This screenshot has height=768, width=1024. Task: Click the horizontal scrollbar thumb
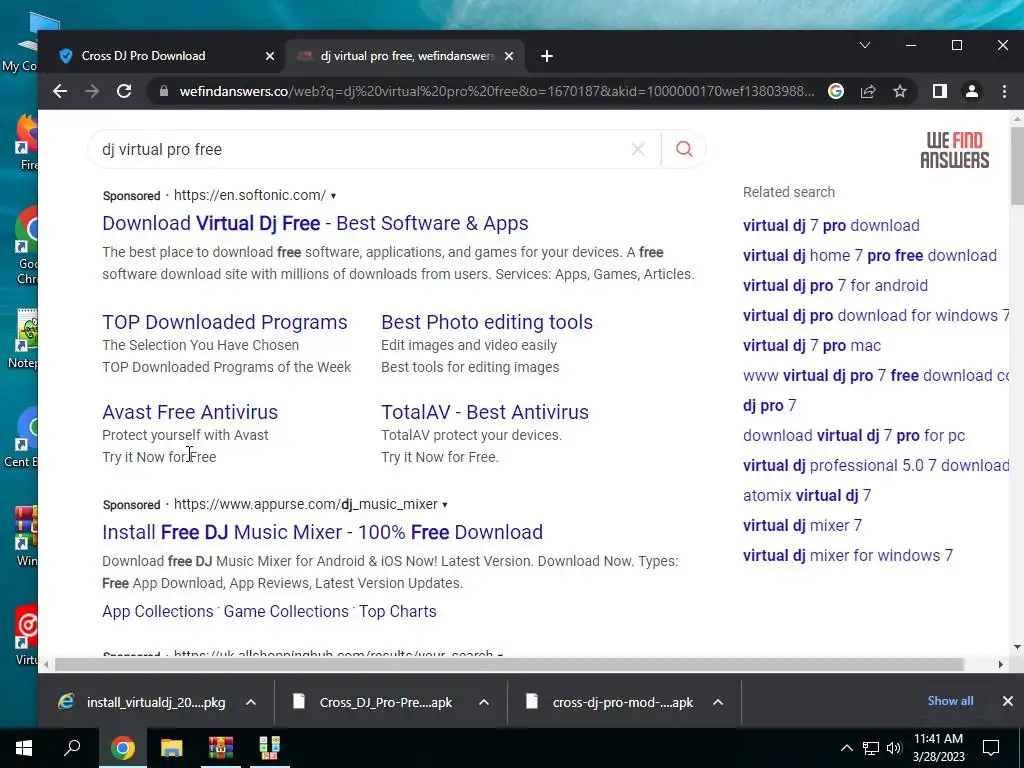tap(509, 664)
